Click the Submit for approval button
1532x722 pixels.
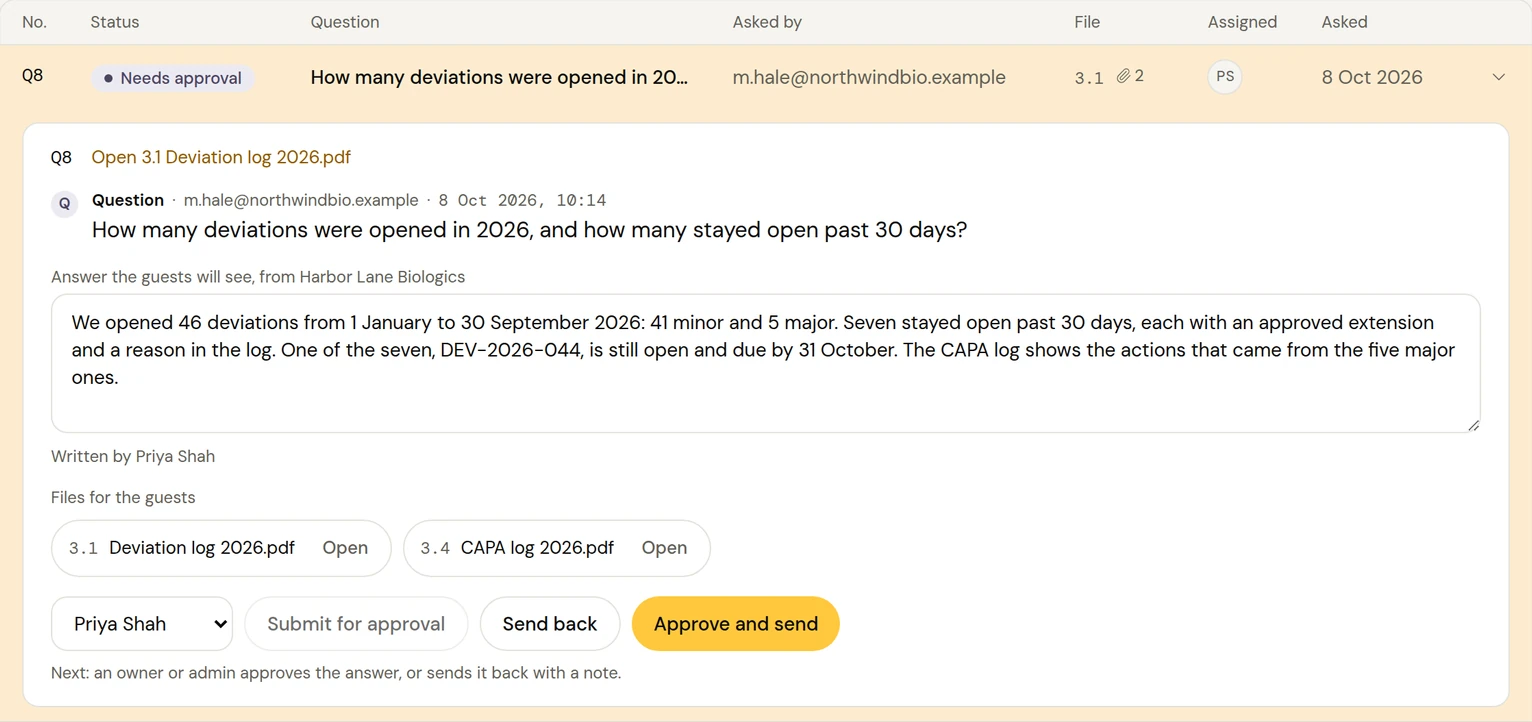point(356,624)
